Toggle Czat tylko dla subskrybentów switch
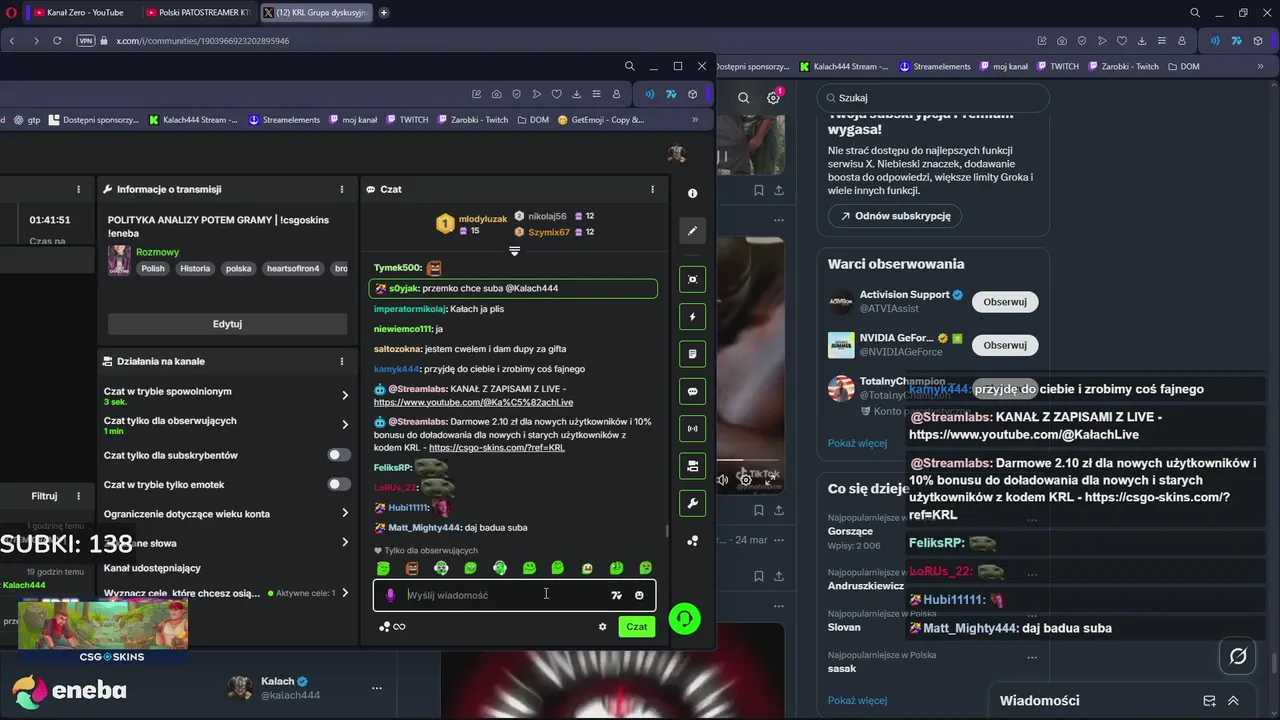The height and width of the screenshot is (720, 1280). (340, 455)
